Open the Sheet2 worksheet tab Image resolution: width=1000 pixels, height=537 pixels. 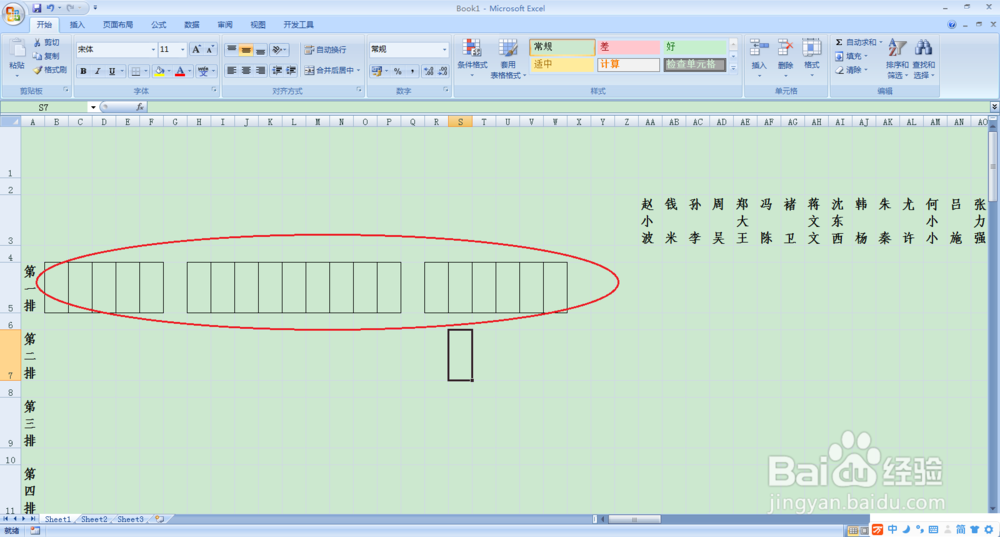click(x=94, y=519)
